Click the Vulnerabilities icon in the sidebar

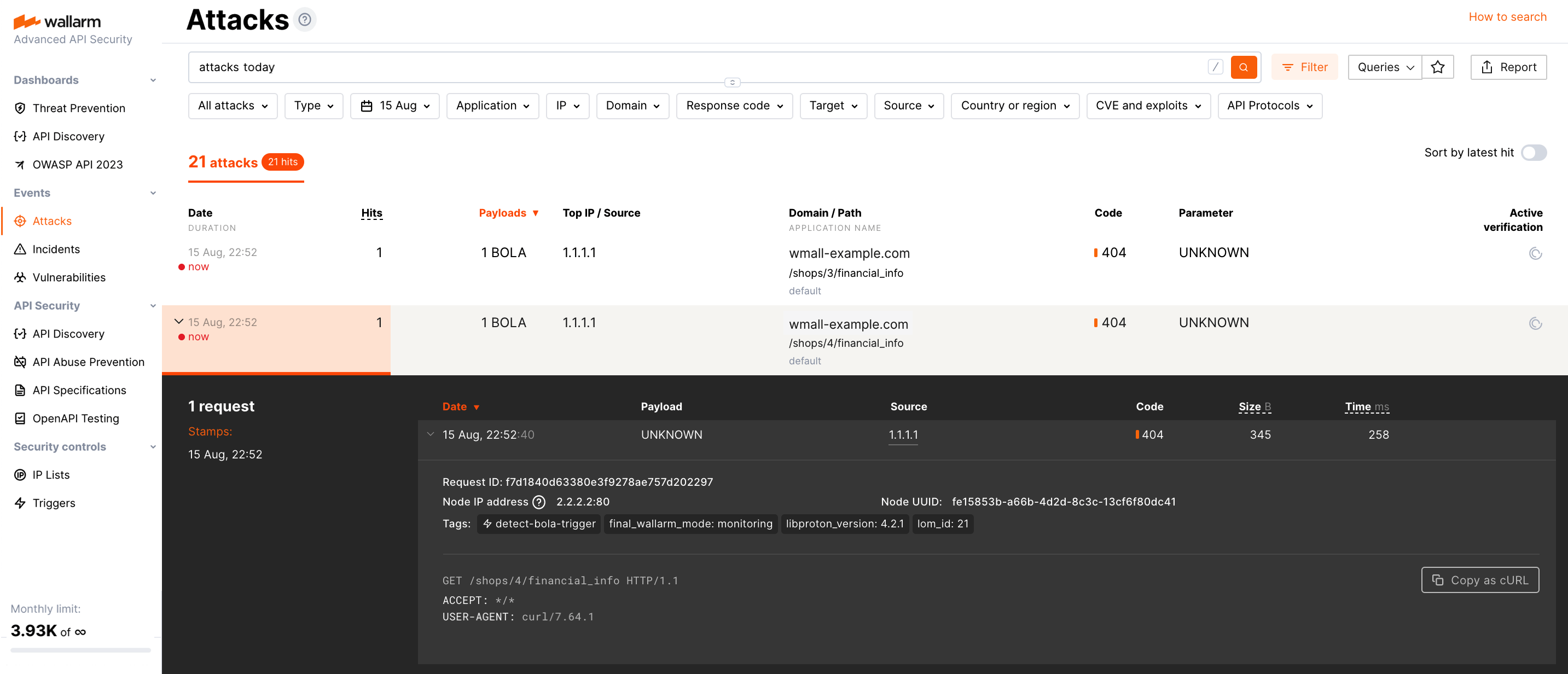[20, 277]
